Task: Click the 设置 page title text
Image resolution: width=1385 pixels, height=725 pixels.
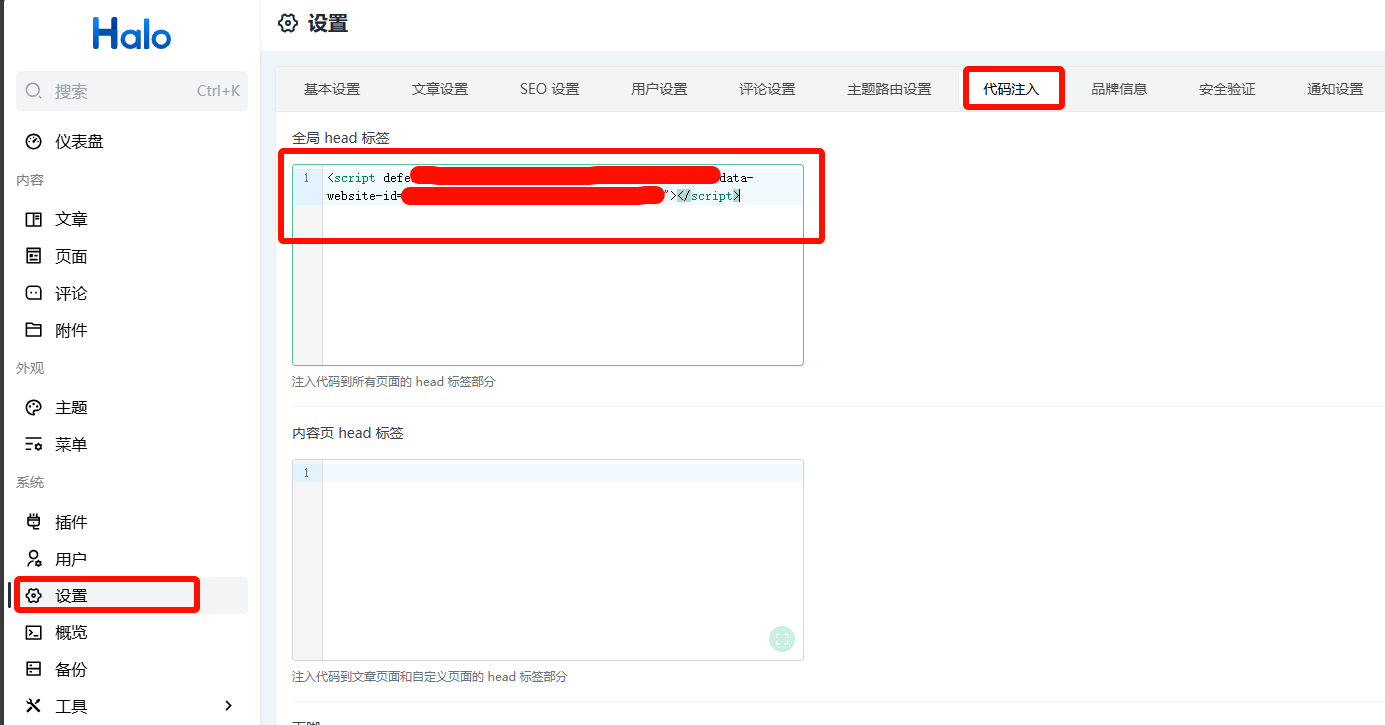Action: coord(328,24)
